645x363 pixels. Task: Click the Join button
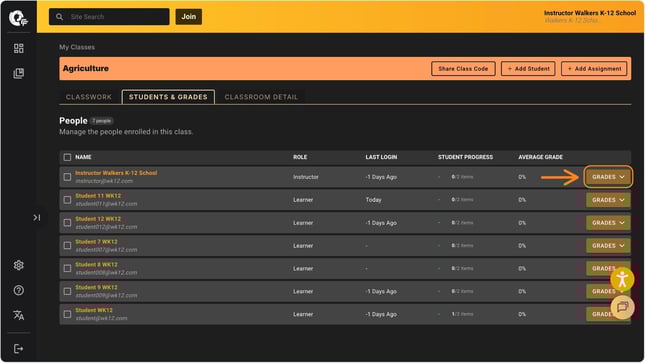pyautogui.click(x=189, y=17)
